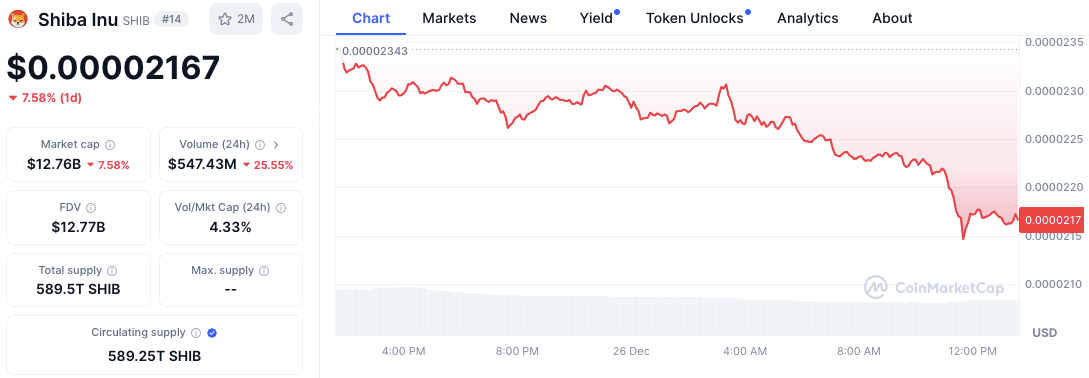Click the Total supply info icon
The image size is (1089, 378).
click(x=112, y=271)
